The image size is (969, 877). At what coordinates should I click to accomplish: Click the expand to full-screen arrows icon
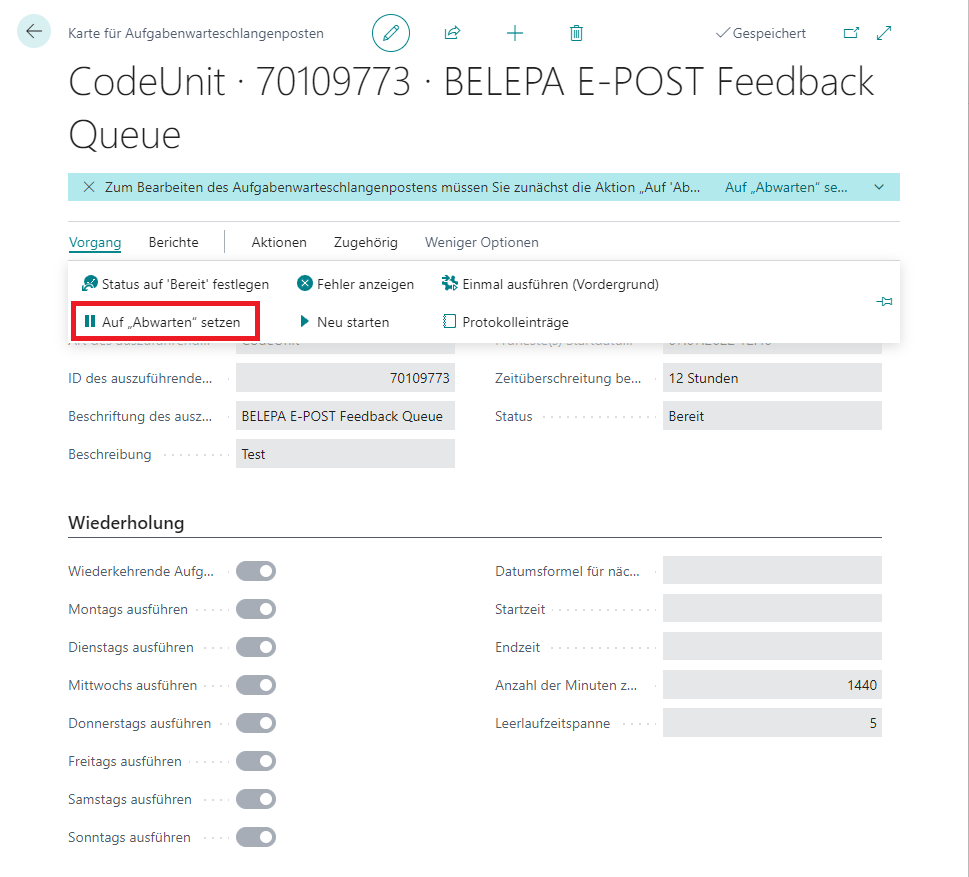884,33
